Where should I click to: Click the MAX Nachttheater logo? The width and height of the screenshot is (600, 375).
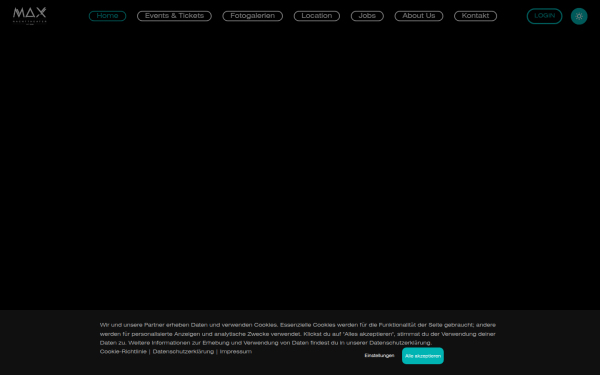click(29, 16)
